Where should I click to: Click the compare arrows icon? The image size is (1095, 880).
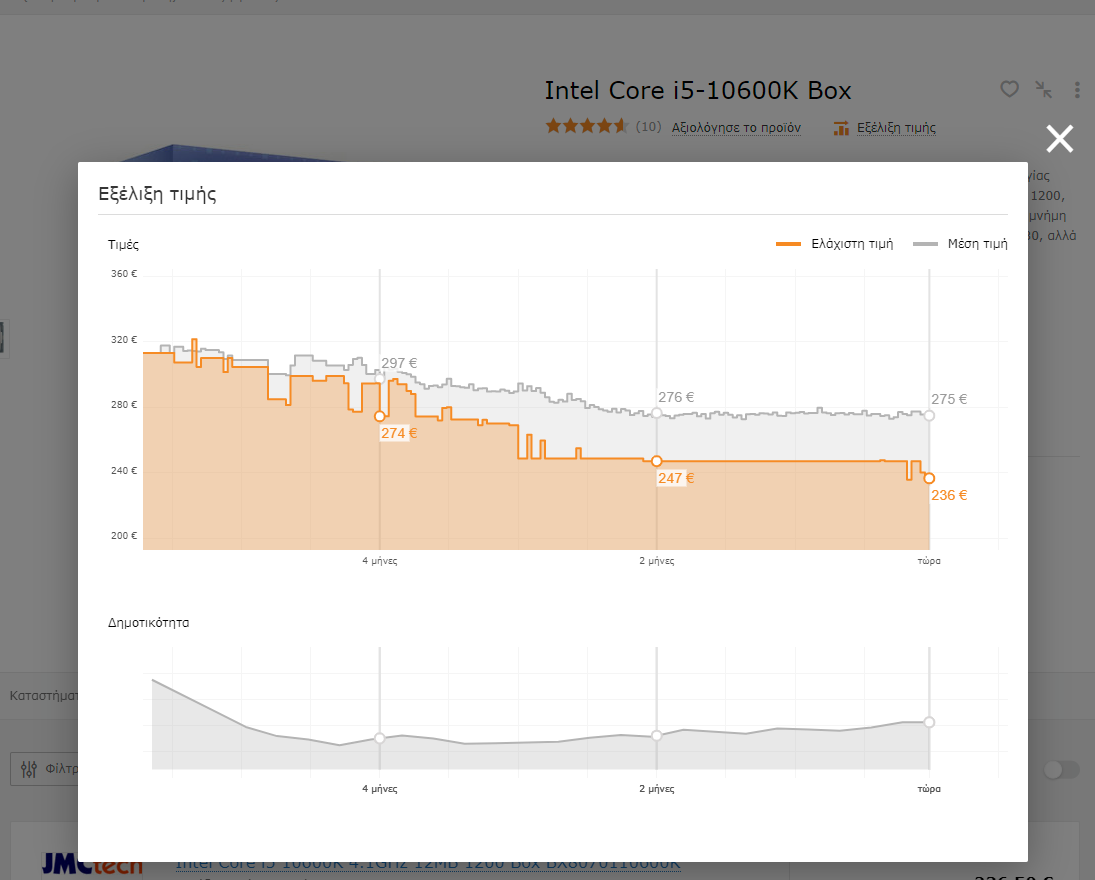(x=1043, y=89)
